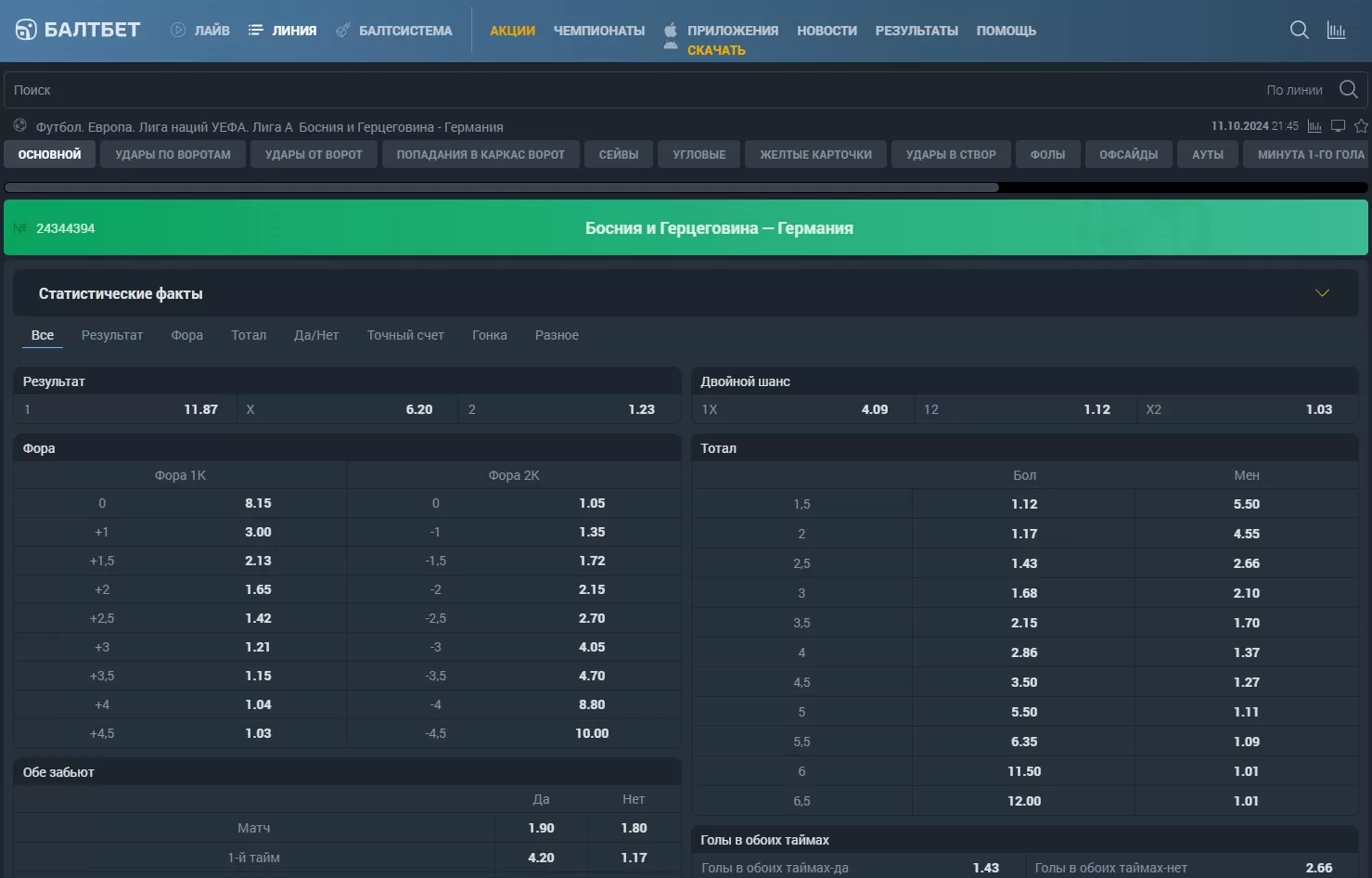Toggle favorite star for this match
The image size is (1372, 878).
tap(1361, 126)
